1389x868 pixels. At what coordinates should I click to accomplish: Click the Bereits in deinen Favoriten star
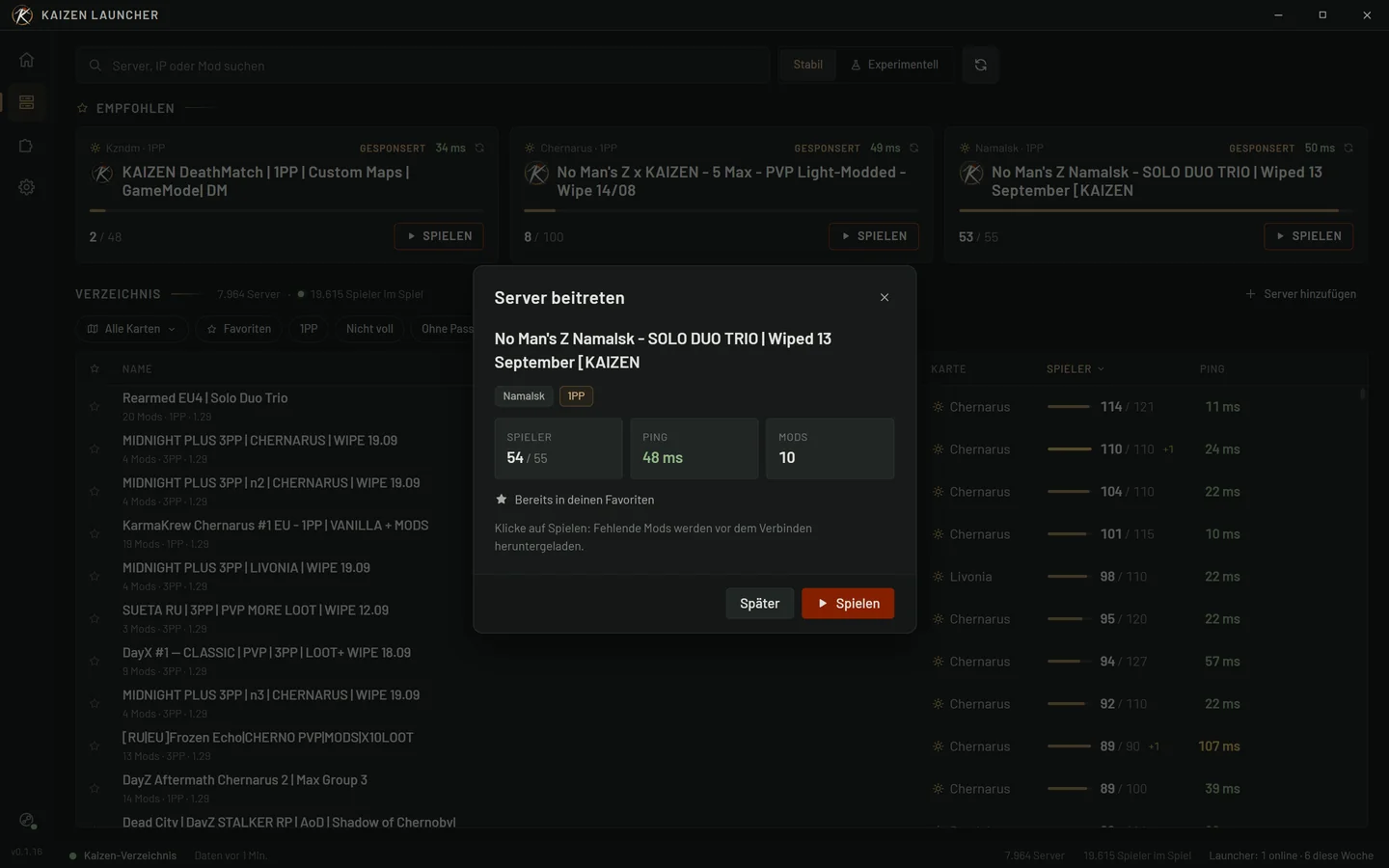click(x=502, y=500)
